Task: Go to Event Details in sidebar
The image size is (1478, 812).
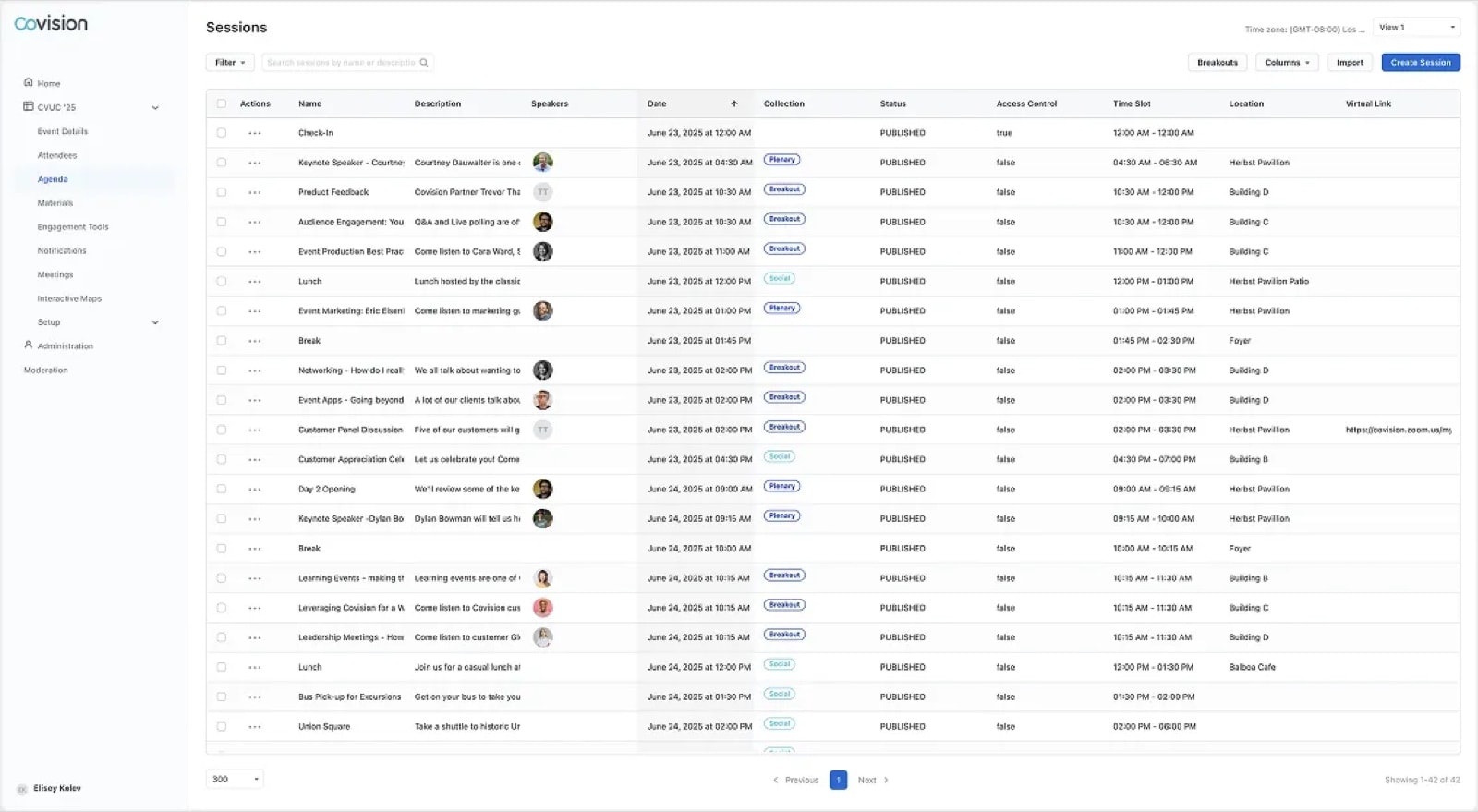Action: pyautogui.click(x=63, y=131)
